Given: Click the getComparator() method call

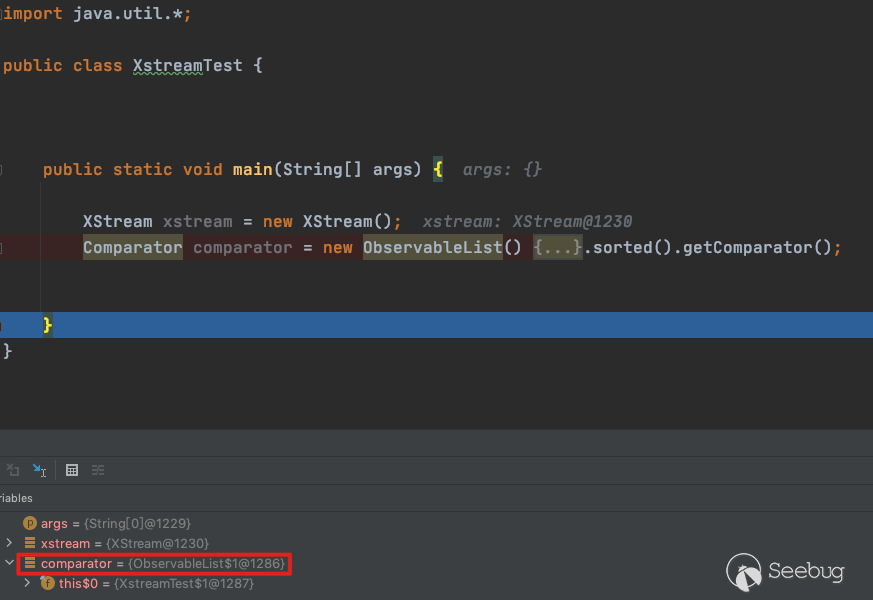Looking at the screenshot, I should tap(757, 247).
